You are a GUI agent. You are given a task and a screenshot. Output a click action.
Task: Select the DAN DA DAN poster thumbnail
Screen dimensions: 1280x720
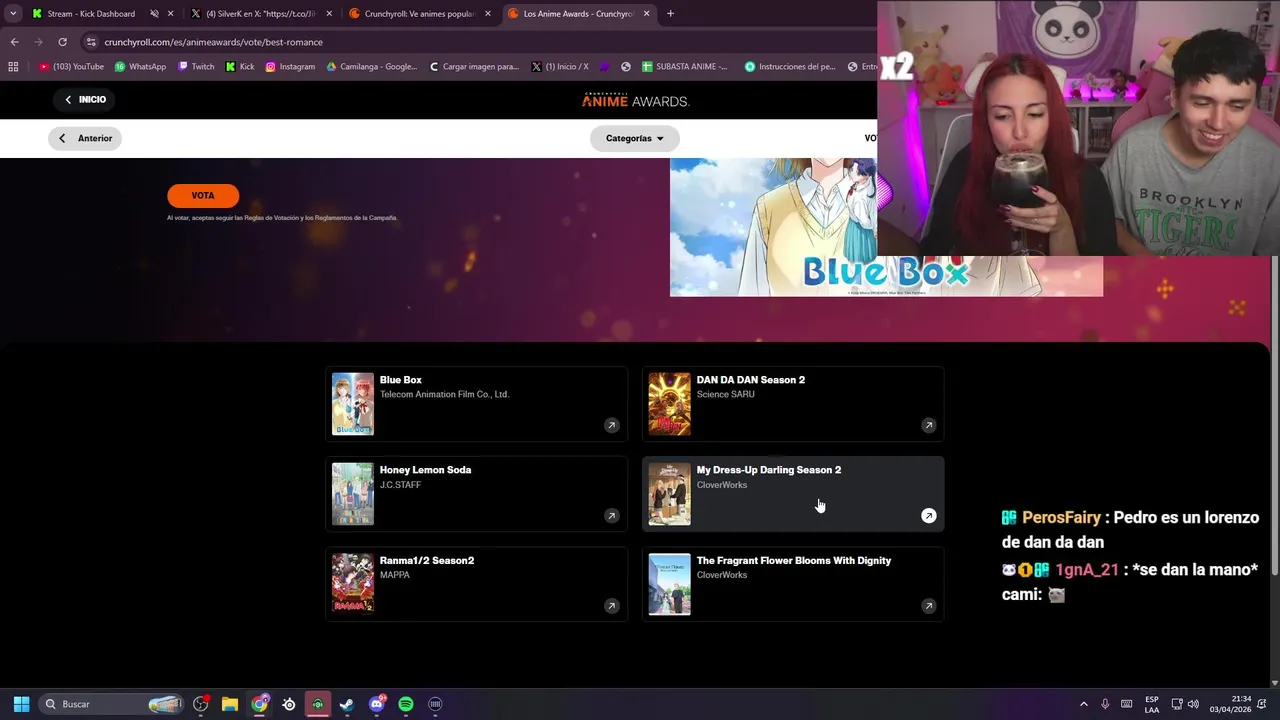pyautogui.click(x=669, y=404)
